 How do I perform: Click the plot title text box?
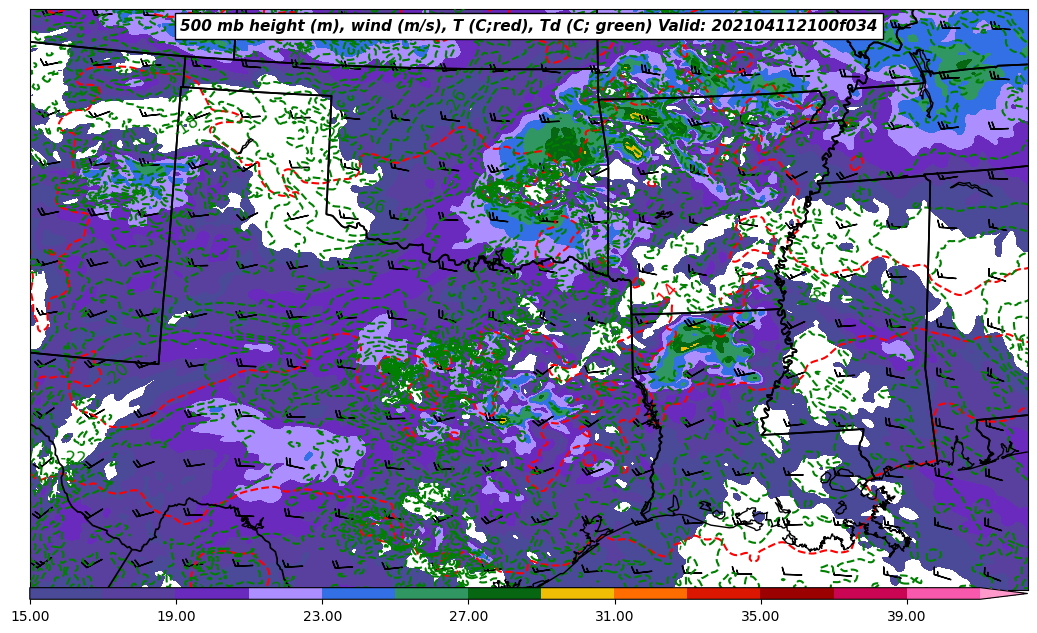coord(528,26)
